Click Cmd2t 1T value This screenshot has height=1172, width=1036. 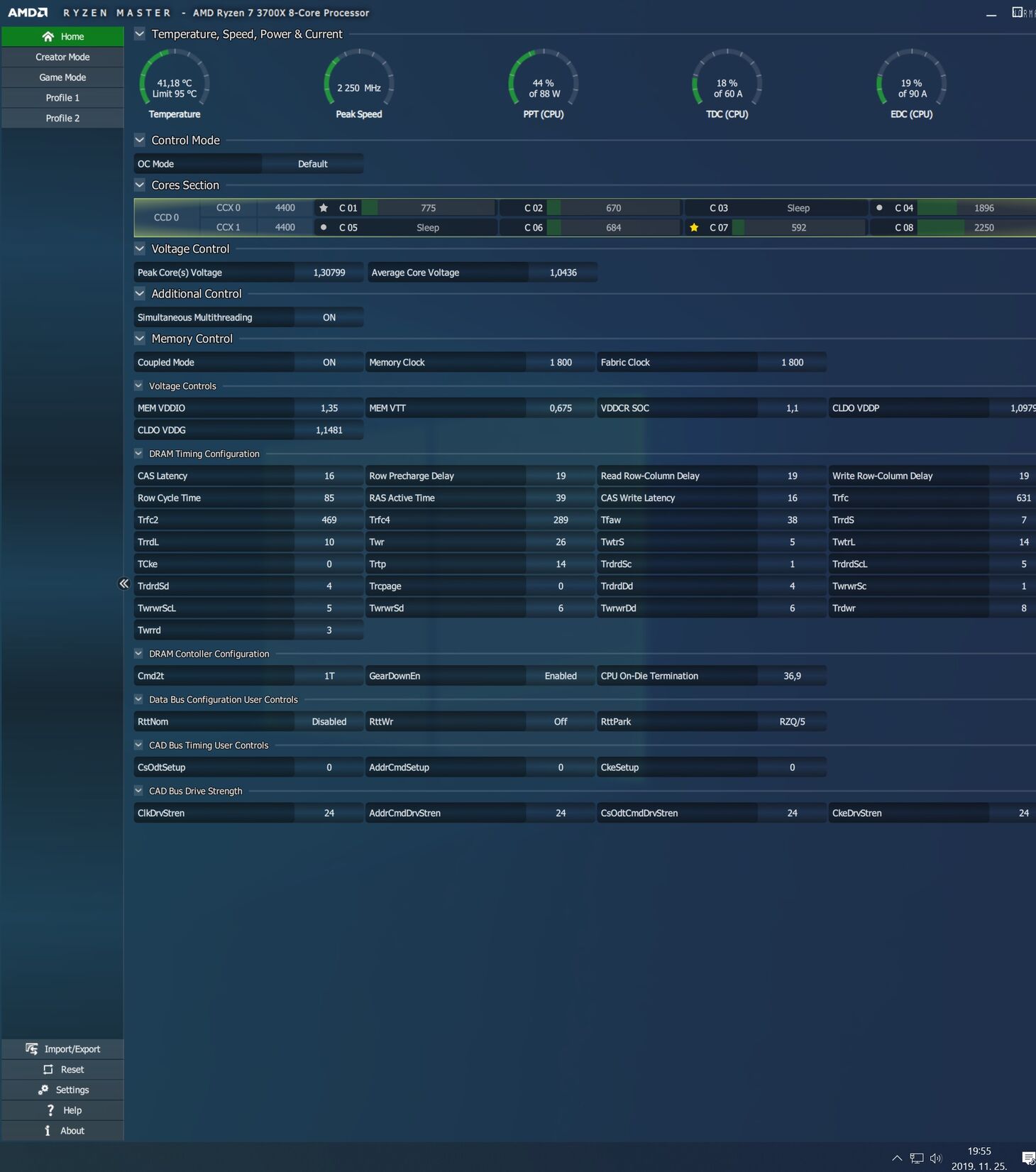tap(329, 676)
